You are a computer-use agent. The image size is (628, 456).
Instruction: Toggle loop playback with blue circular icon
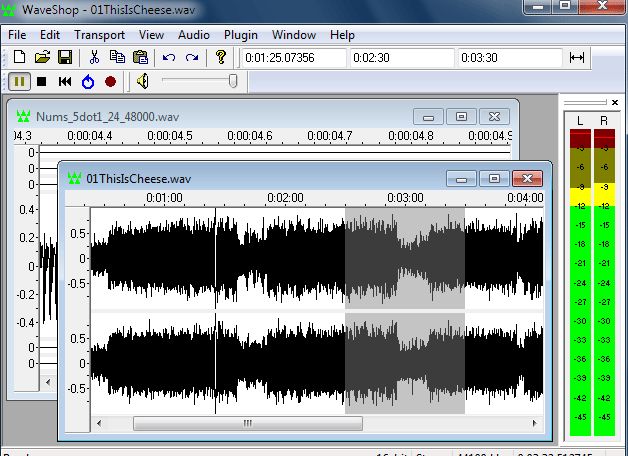coord(88,82)
